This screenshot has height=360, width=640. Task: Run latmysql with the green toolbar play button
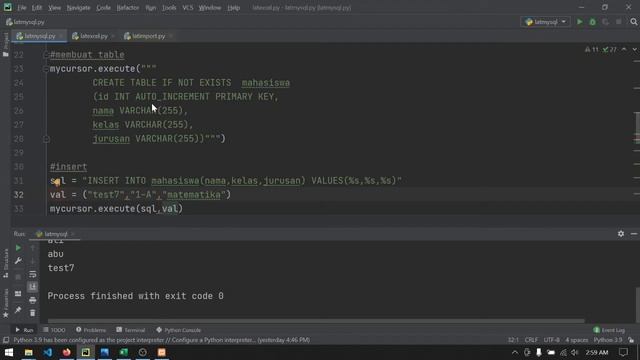coord(580,22)
